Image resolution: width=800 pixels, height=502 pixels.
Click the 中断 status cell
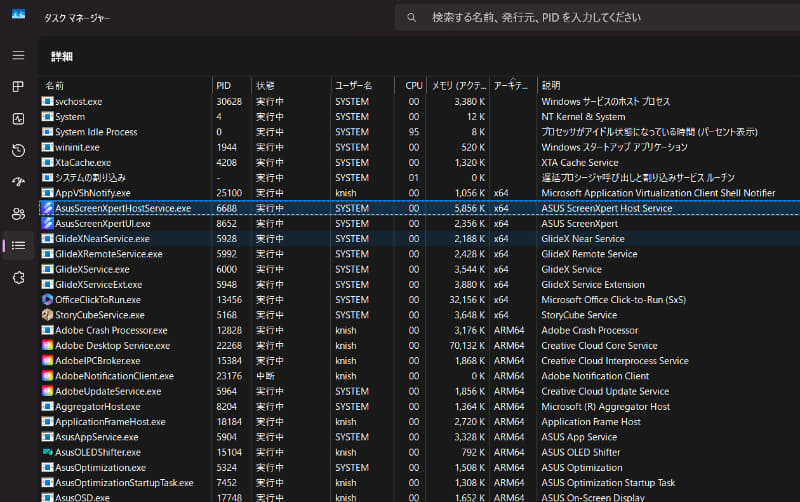point(265,376)
